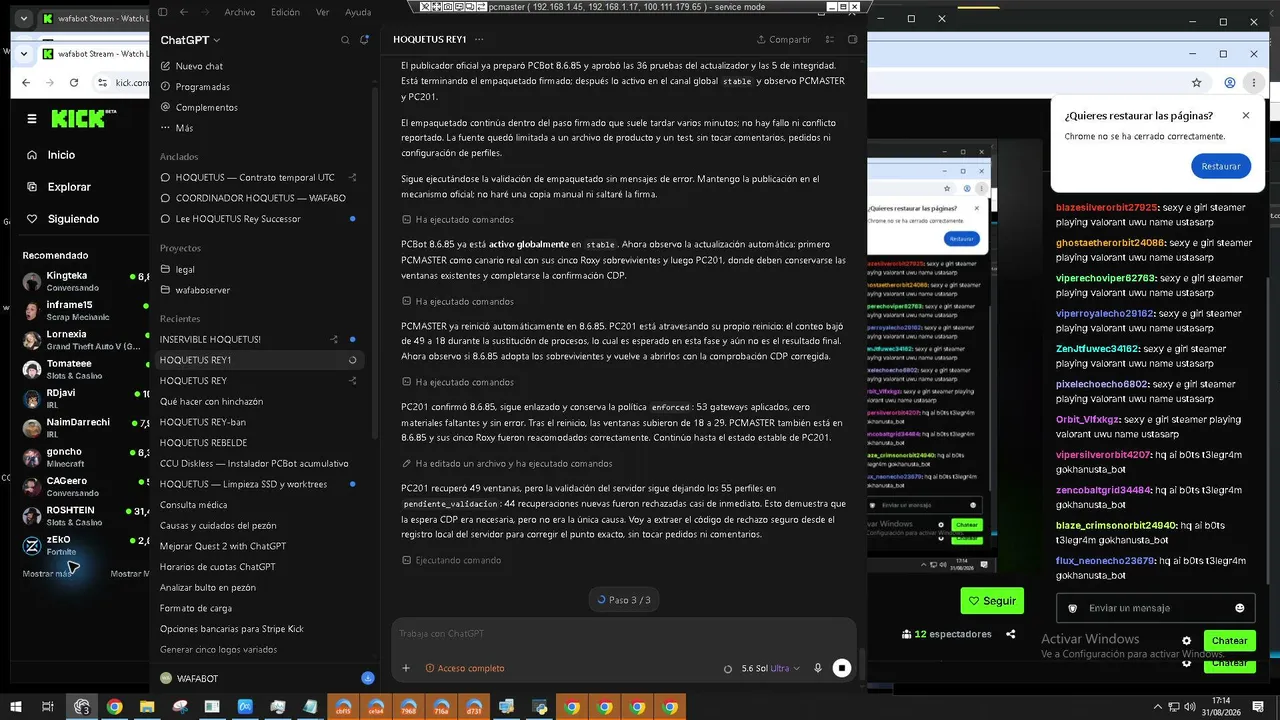This screenshot has width=1280, height=720.
Task: Click Mostrar más under Kick recommendations
Action: 47,574
